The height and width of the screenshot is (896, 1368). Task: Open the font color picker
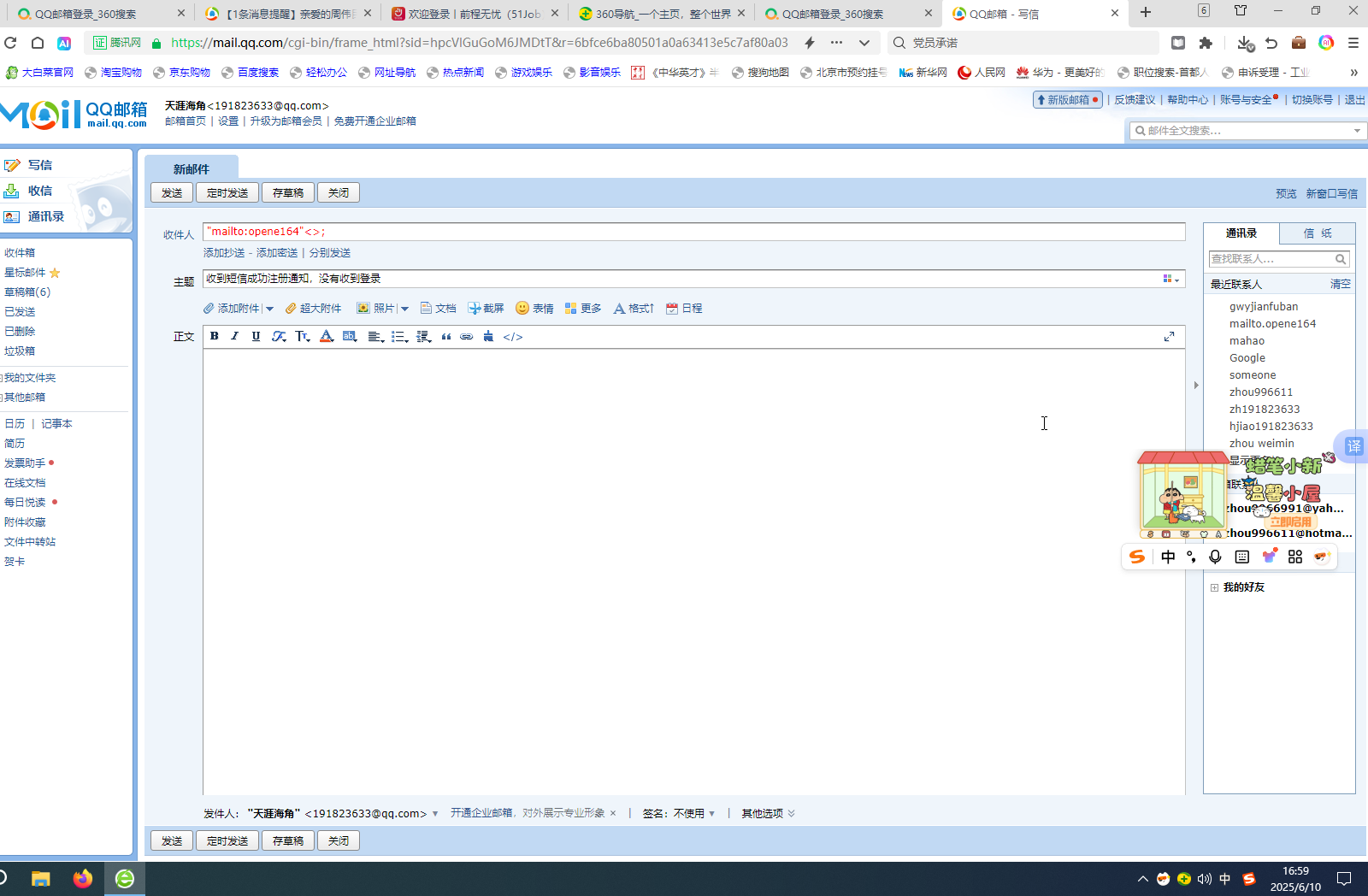click(326, 336)
